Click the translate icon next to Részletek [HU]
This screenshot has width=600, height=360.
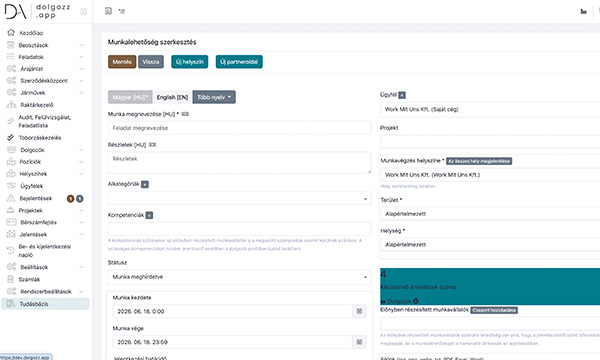(152, 145)
